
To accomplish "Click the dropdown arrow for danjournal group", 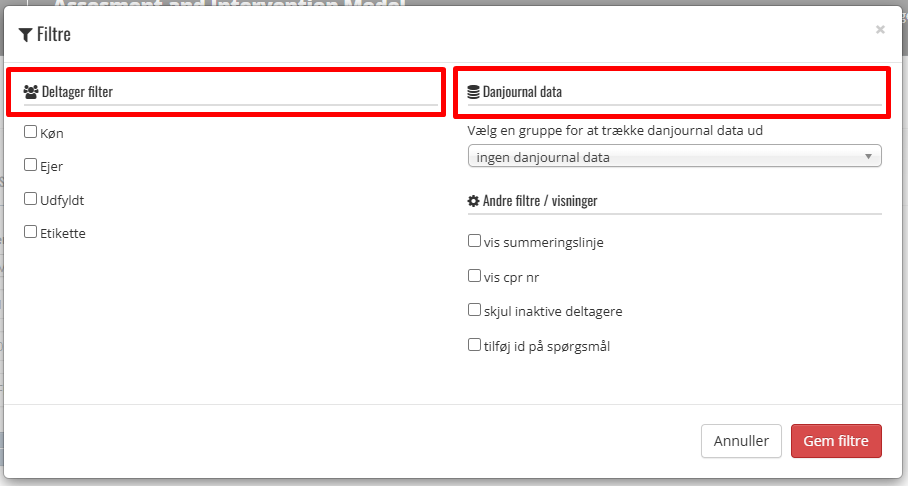I will click(869, 157).
